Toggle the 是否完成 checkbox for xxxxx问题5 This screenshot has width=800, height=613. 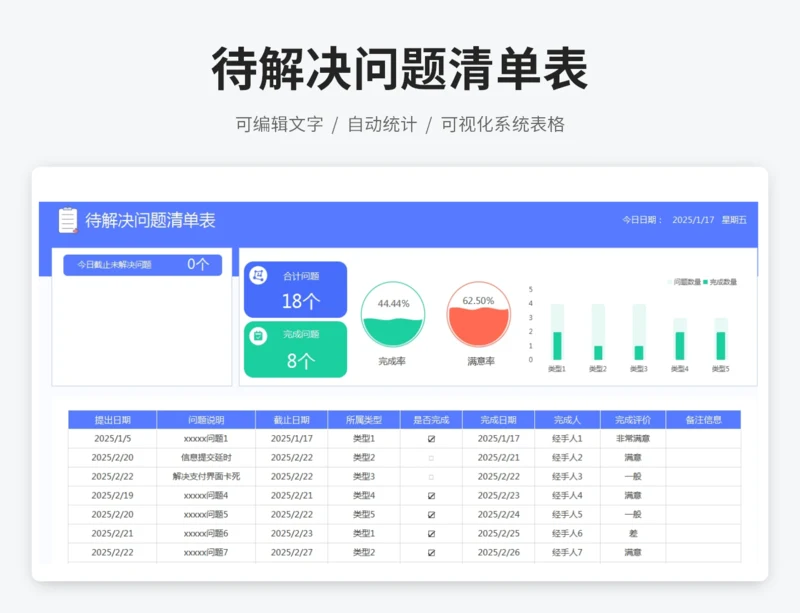pos(431,515)
